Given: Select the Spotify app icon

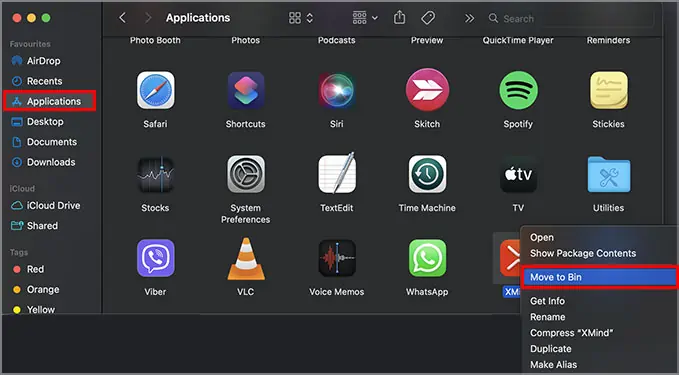Looking at the screenshot, I should click(518, 91).
